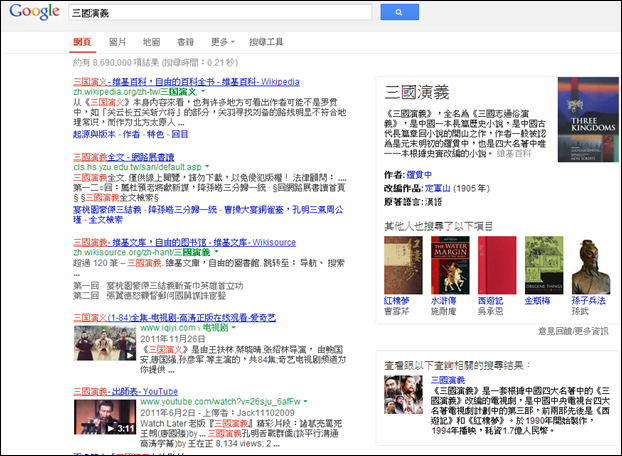
Task: Click the red 西遊記 book cover
Action: coord(497,265)
